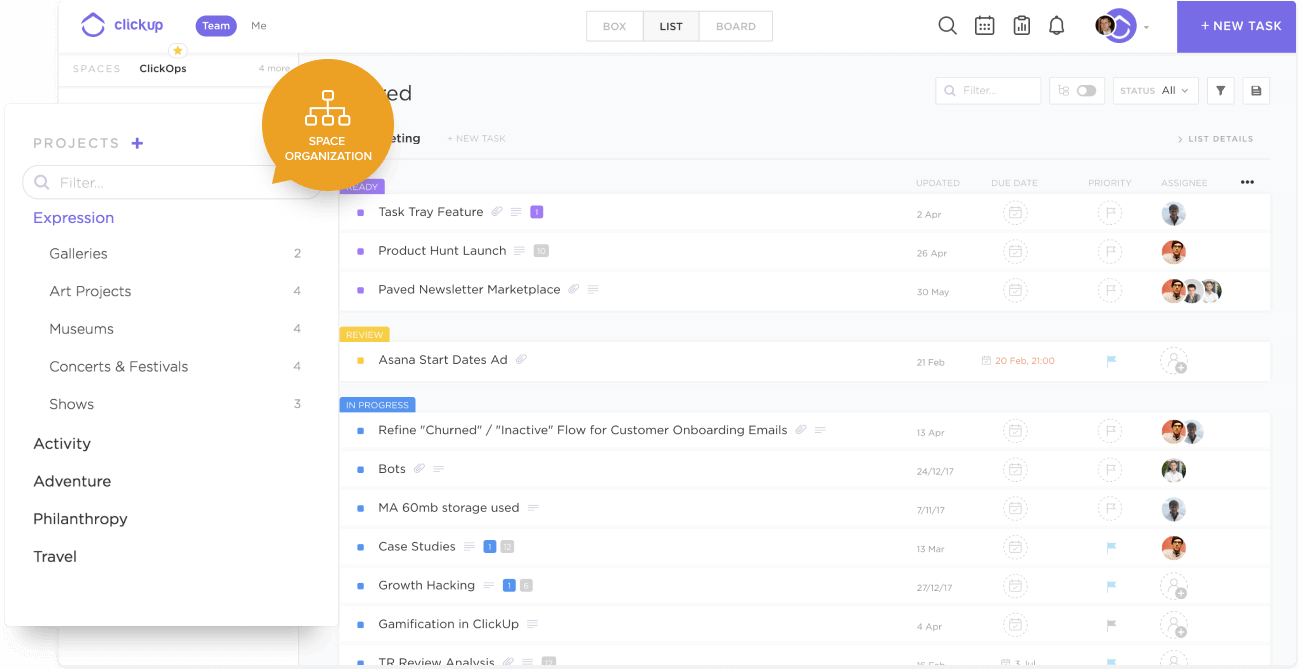1303x669 pixels.
Task: Select the Box view tab
Action: click(x=614, y=26)
